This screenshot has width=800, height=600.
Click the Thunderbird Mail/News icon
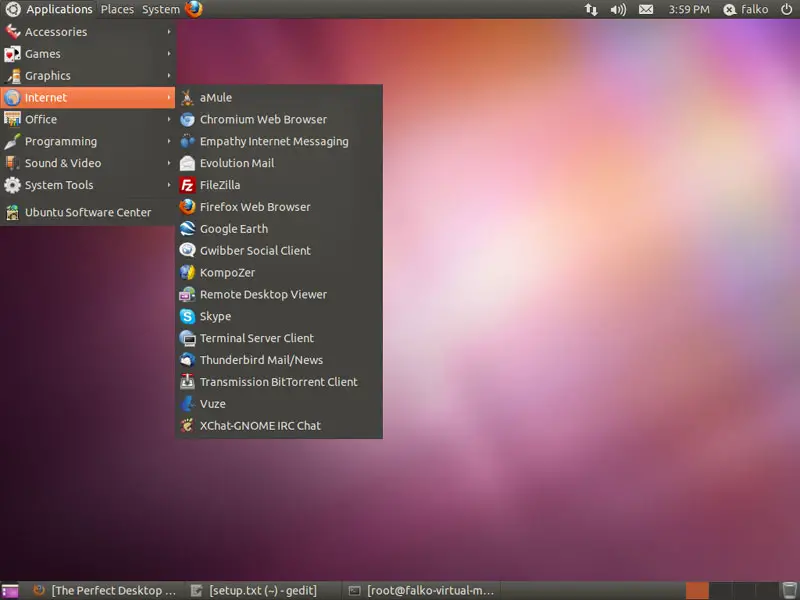(187, 360)
